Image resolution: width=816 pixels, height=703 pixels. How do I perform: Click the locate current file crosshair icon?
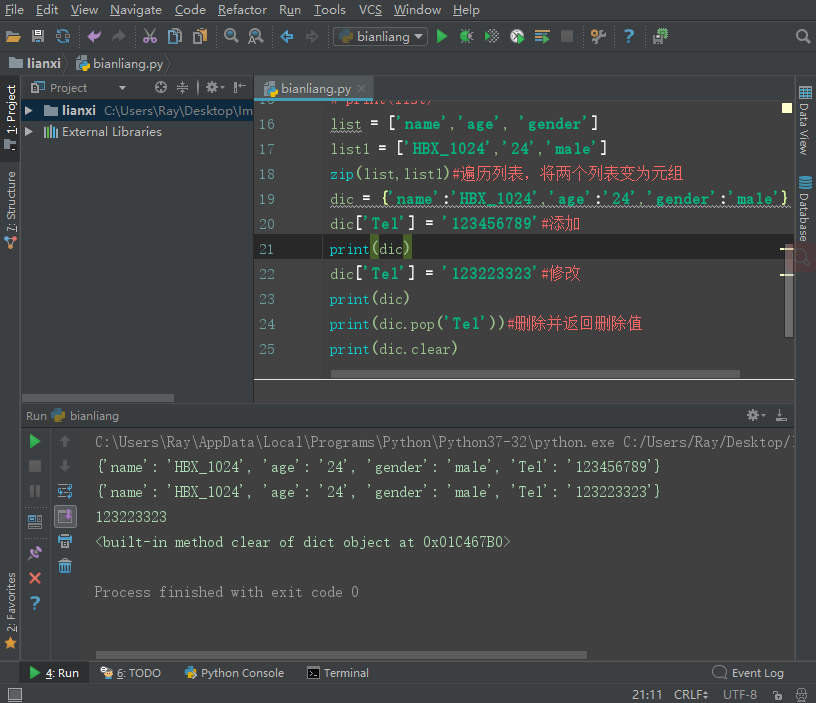[161, 87]
